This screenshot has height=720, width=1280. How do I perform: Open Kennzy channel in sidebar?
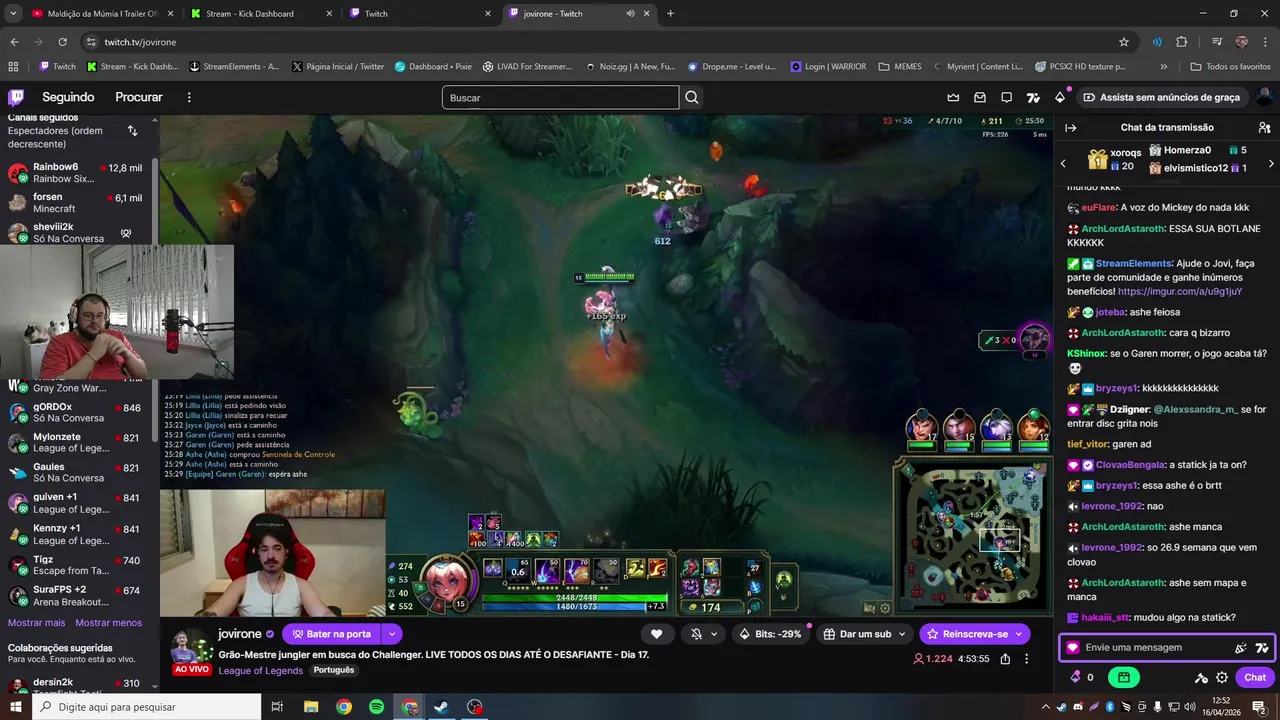click(x=78, y=534)
